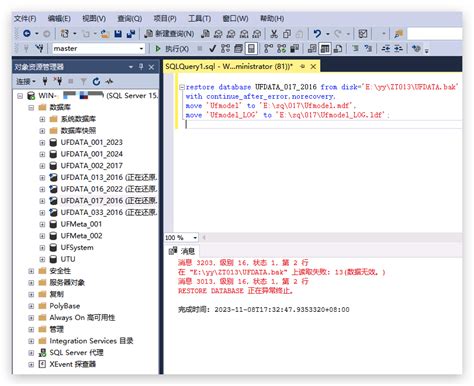
Task: Click the 执行(X) execute button
Action: [172, 49]
